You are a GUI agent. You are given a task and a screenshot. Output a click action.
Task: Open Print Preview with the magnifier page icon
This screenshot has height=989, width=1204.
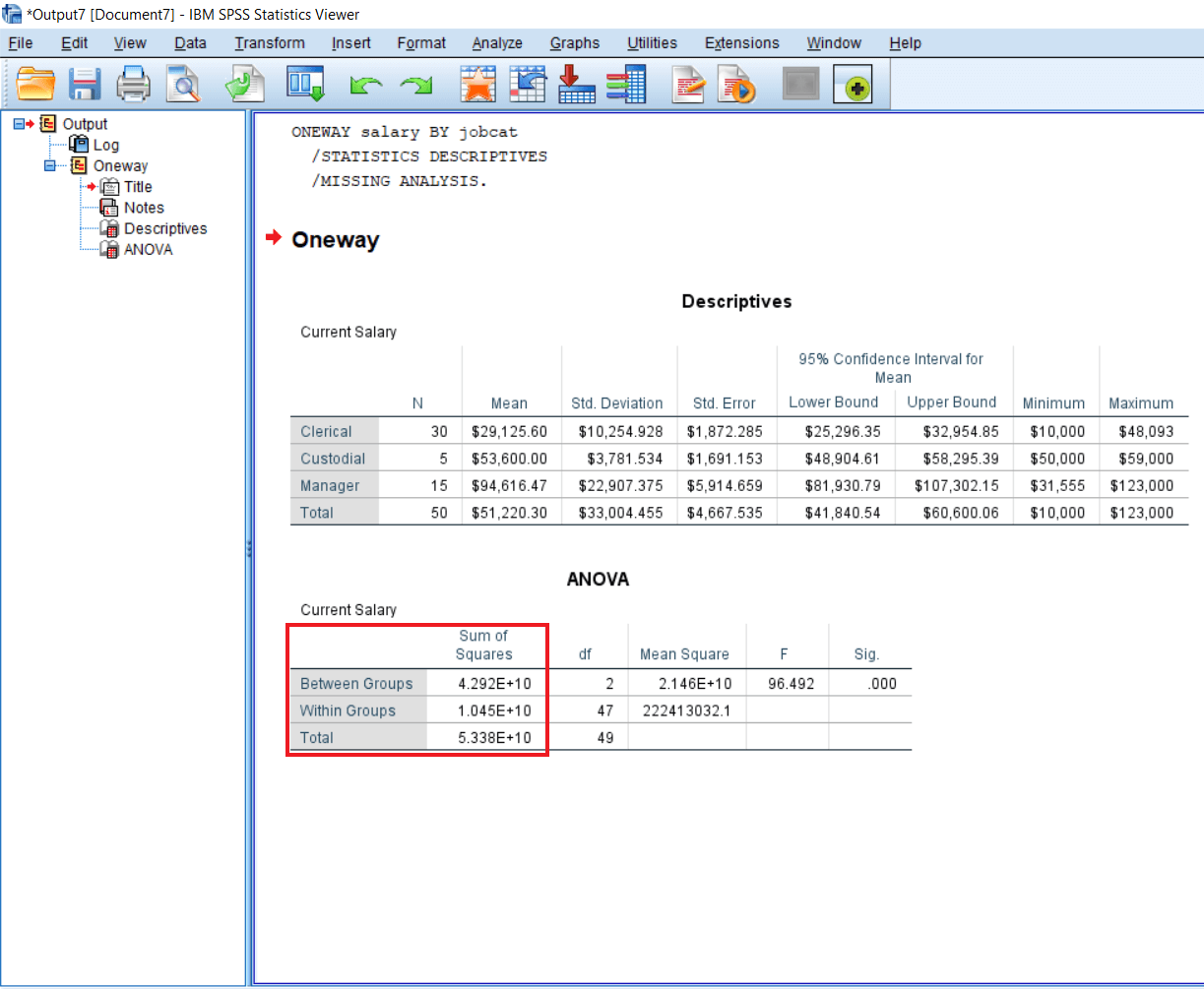click(182, 85)
